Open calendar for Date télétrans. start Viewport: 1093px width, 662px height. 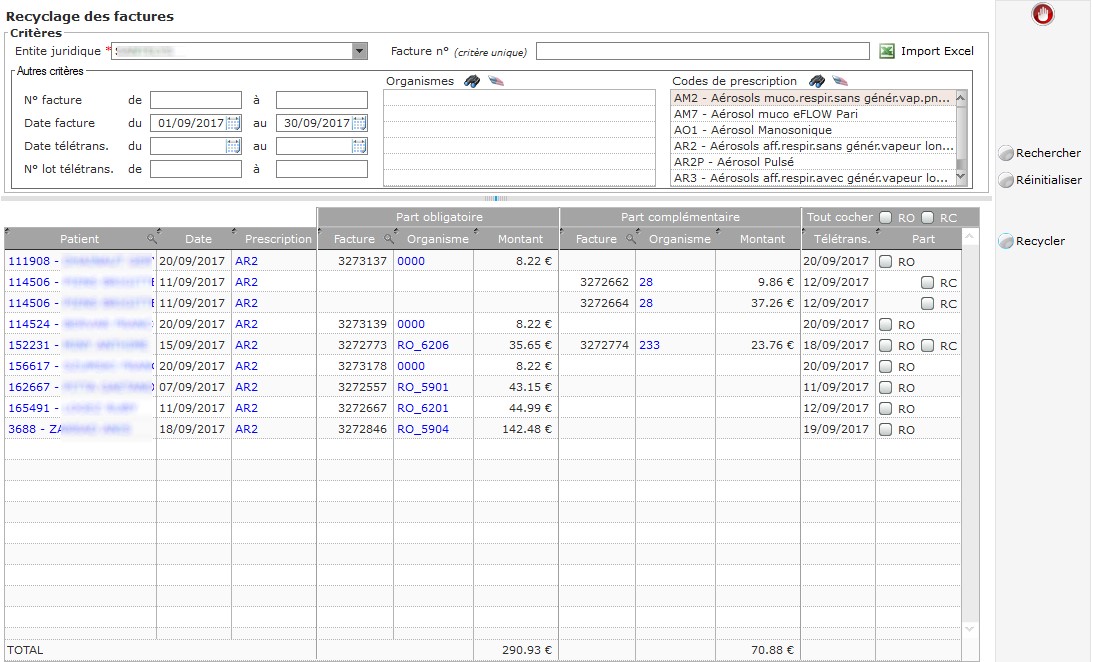pos(234,146)
